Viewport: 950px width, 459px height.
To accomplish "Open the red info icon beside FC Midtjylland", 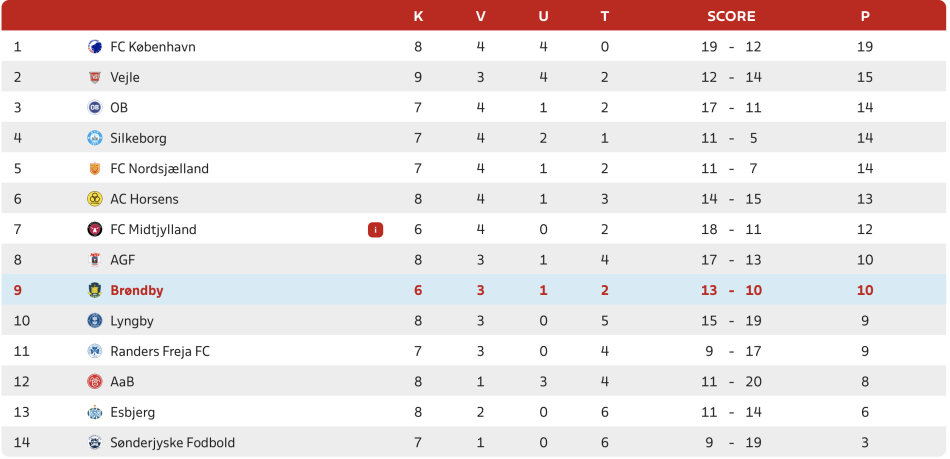I will [x=375, y=230].
